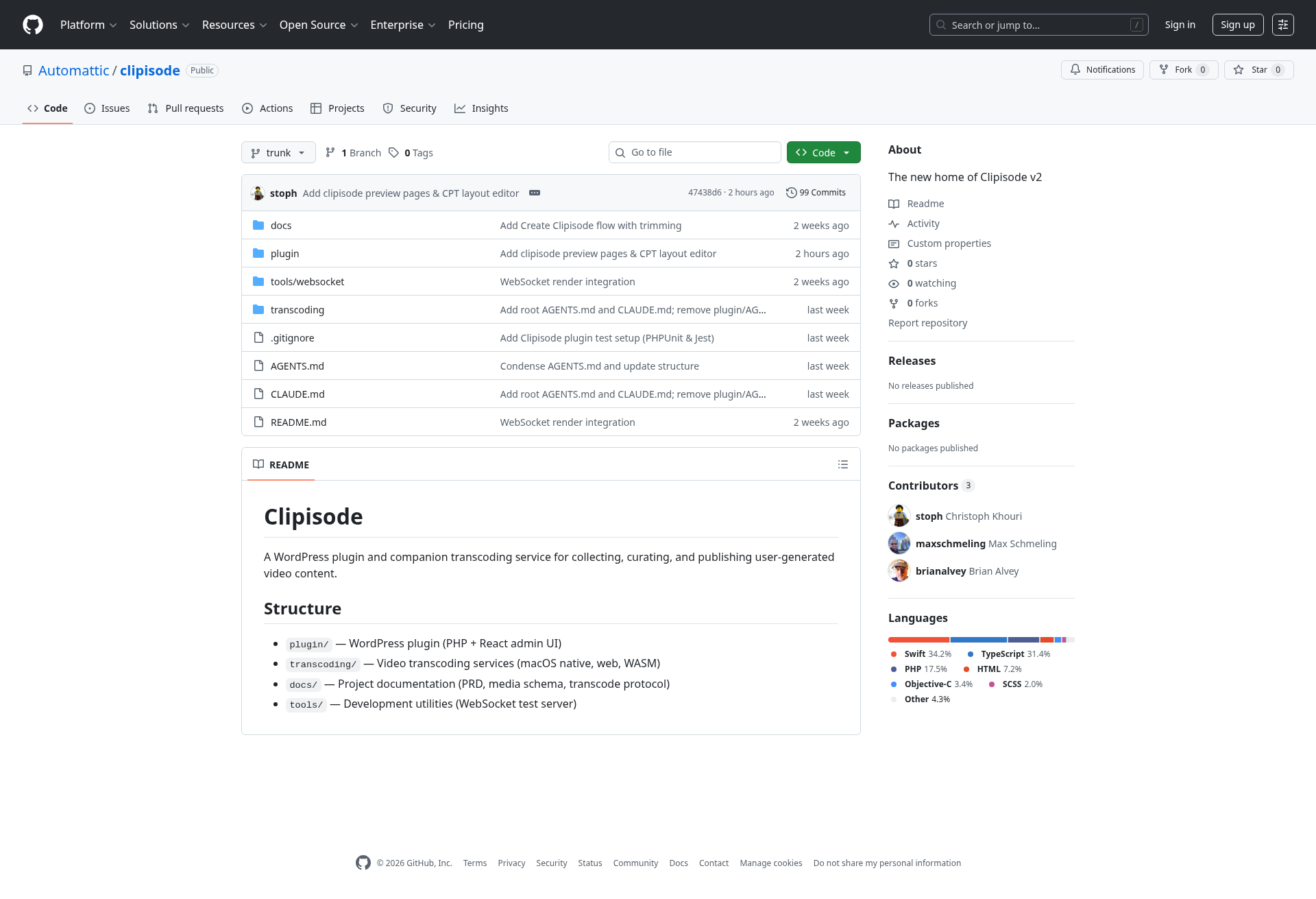The width and height of the screenshot is (1316, 899).
Task: Star the clipisode repository
Action: point(1259,70)
